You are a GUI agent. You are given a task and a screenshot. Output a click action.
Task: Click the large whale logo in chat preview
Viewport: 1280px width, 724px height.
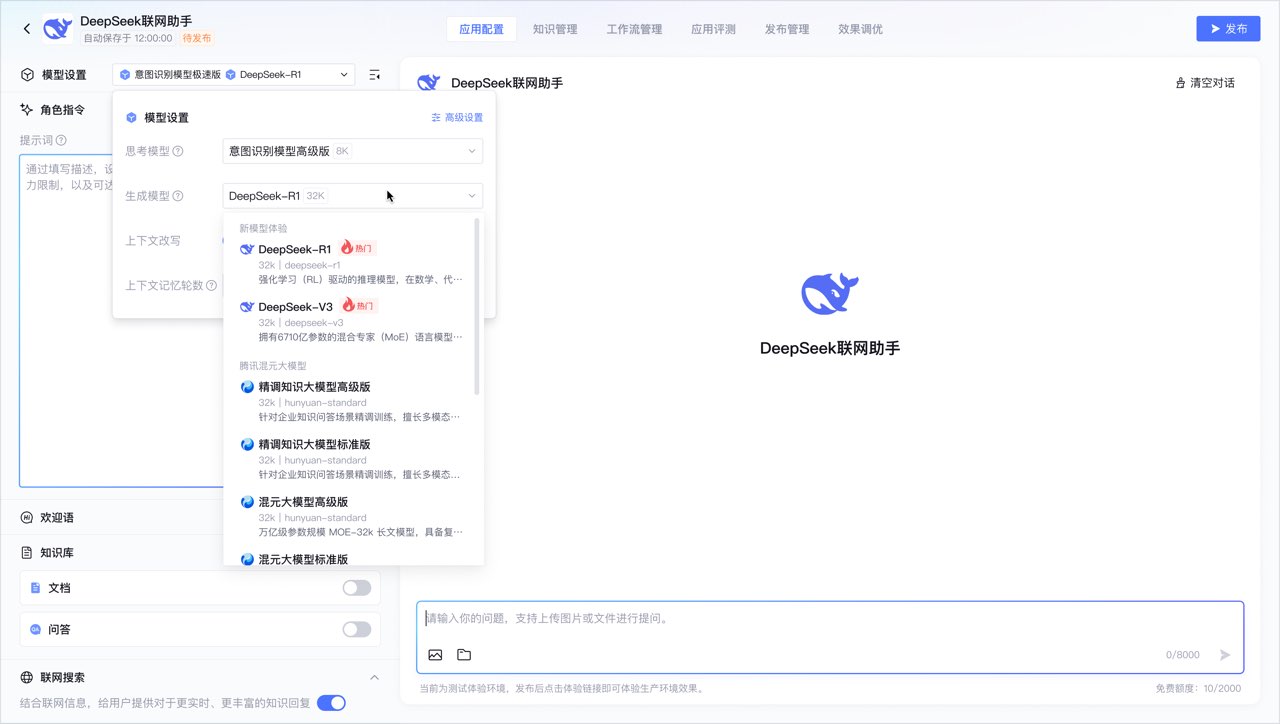tap(830, 293)
